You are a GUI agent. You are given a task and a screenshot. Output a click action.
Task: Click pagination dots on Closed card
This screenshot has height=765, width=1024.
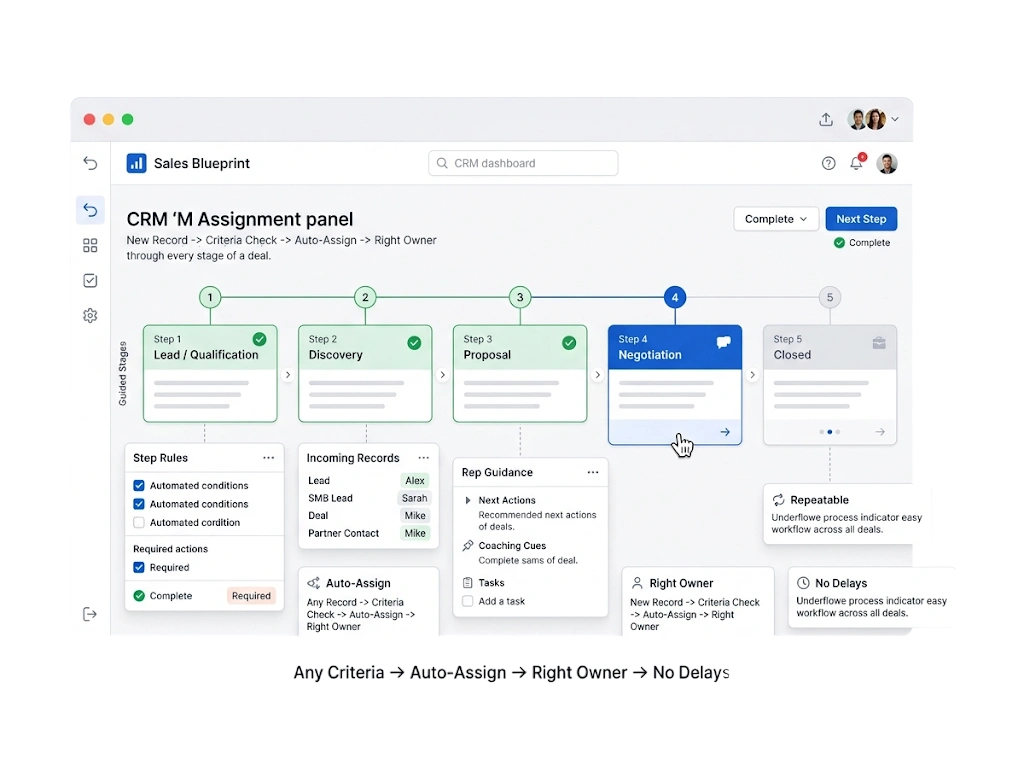(x=830, y=432)
